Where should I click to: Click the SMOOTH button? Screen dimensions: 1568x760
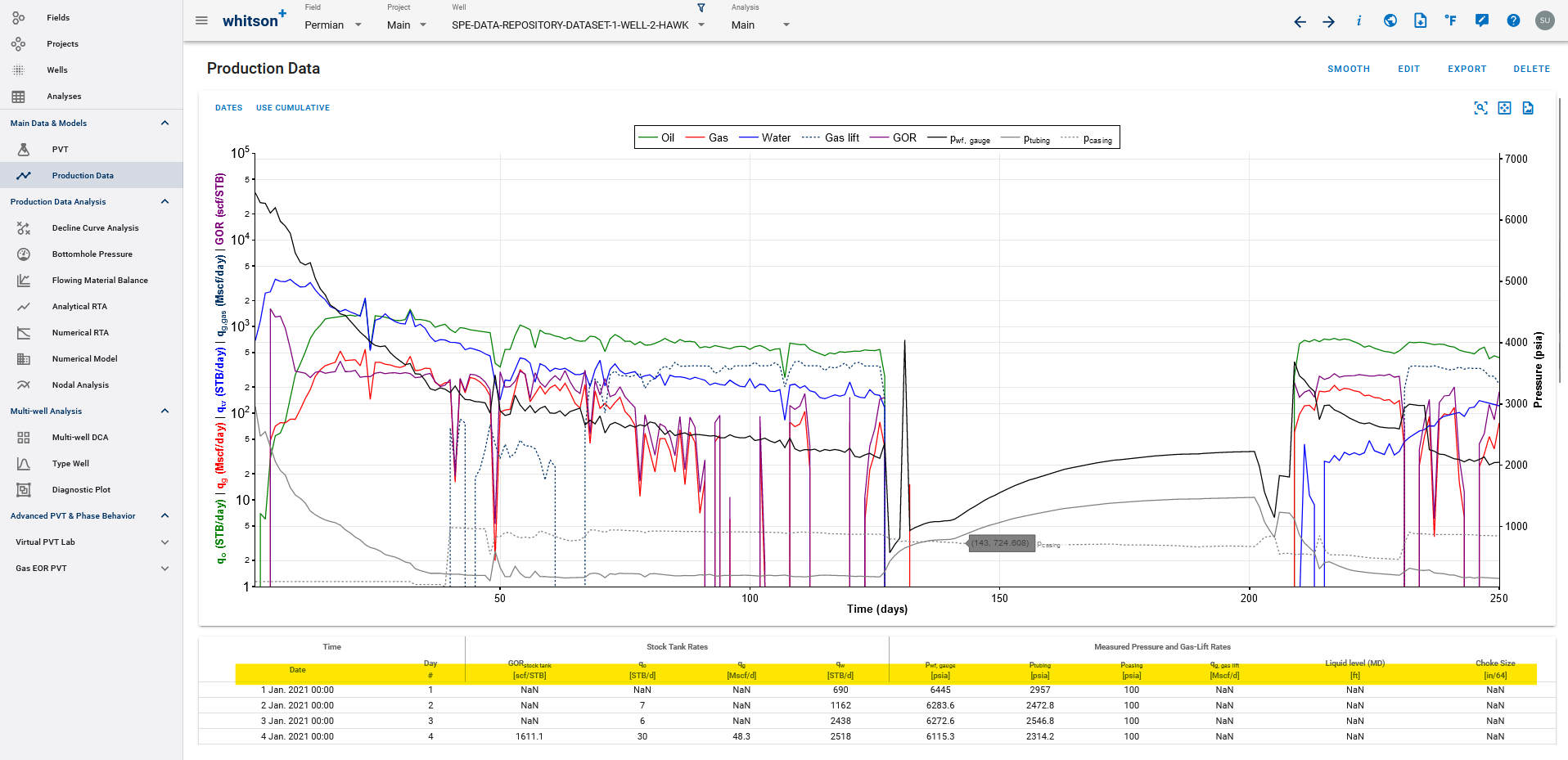point(1349,69)
